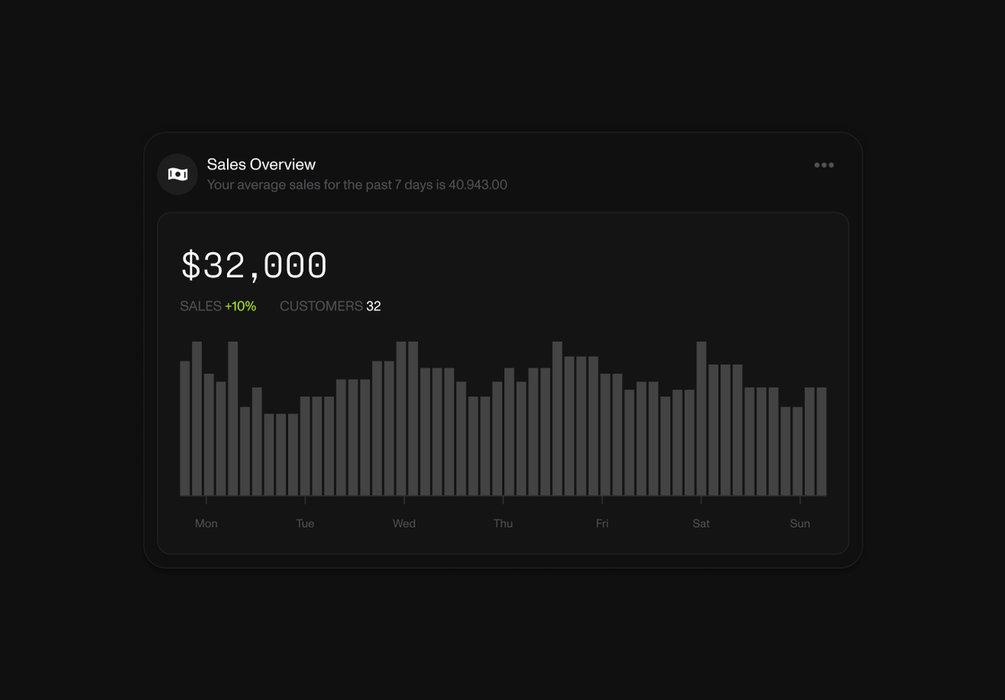Select the Wed label on chart axis
This screenshot has width=1005, height=700.
tap(404, 523)
